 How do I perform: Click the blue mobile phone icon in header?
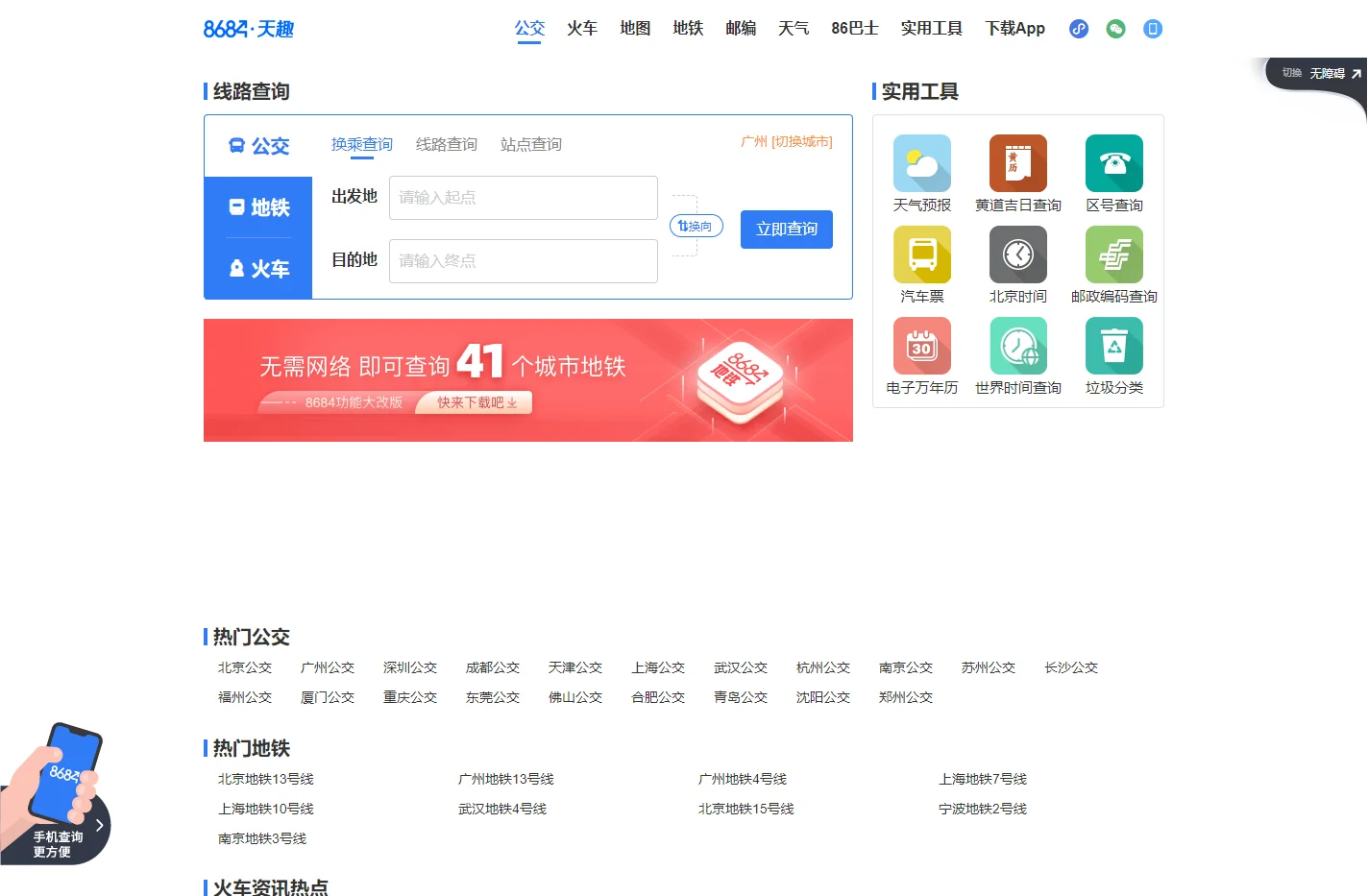point(1153,29)
